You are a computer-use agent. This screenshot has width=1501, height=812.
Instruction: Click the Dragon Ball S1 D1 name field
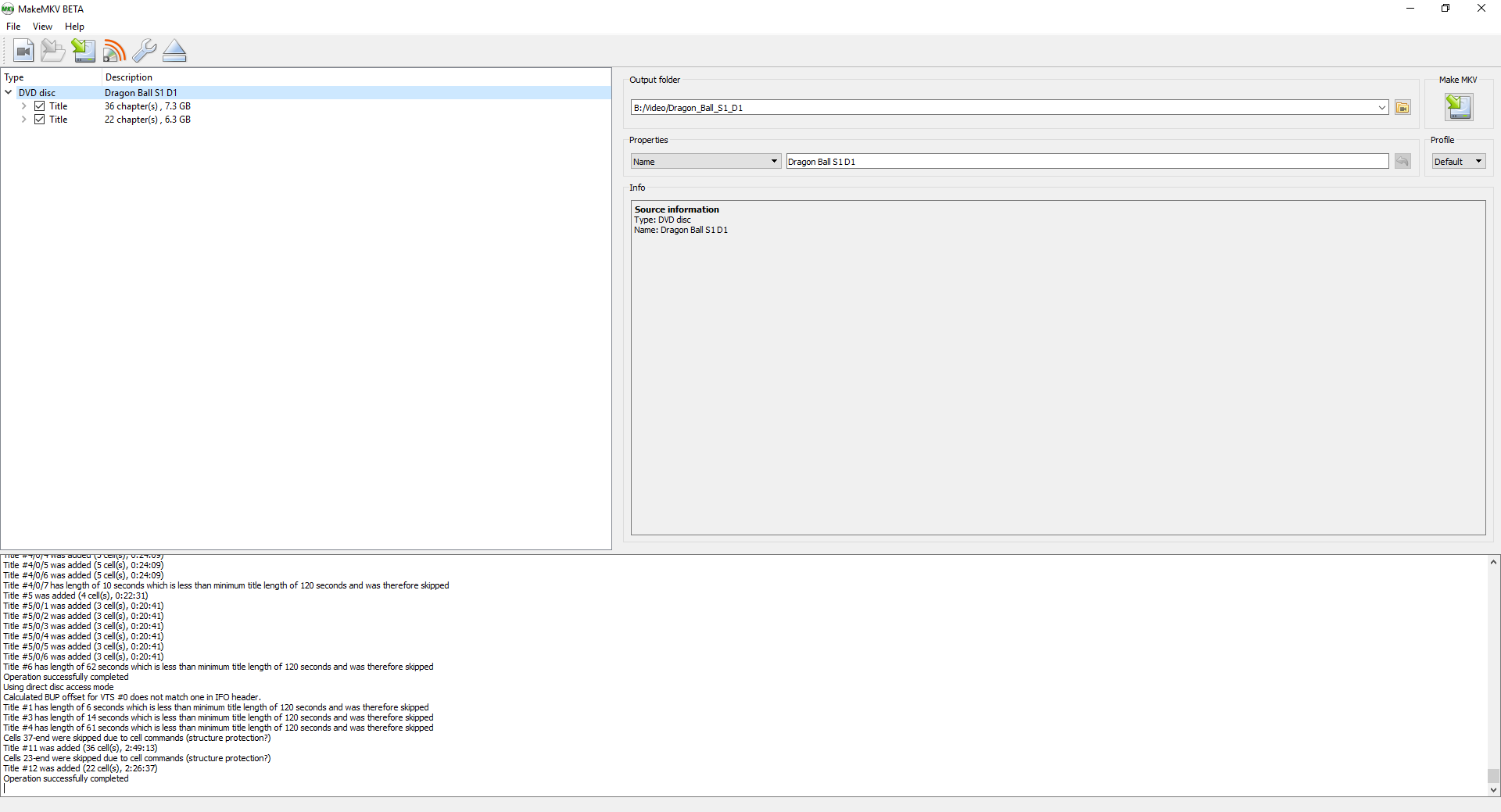pos(1087,161)
